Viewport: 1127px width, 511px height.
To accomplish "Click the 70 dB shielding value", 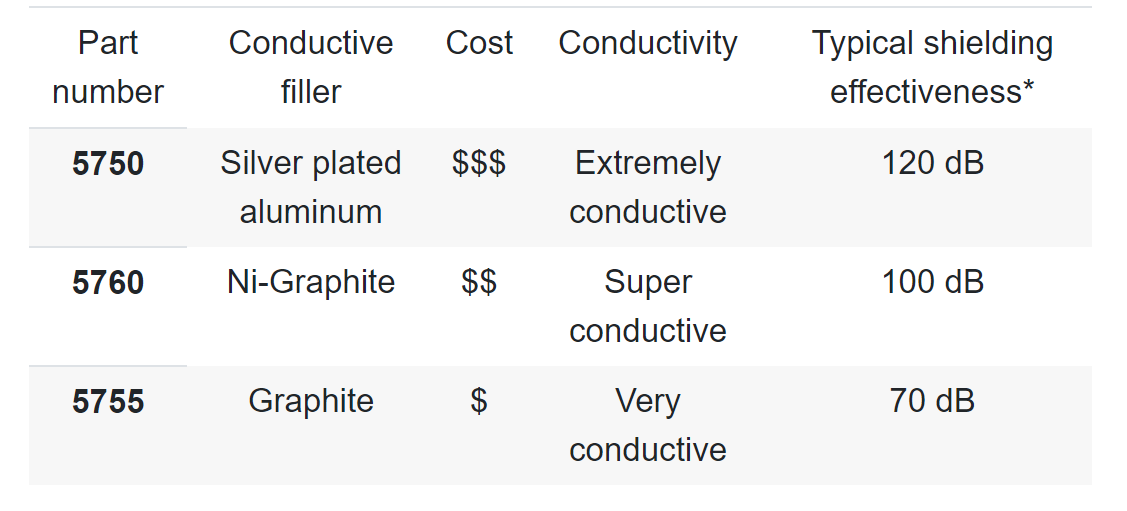I will coord(932,401).
